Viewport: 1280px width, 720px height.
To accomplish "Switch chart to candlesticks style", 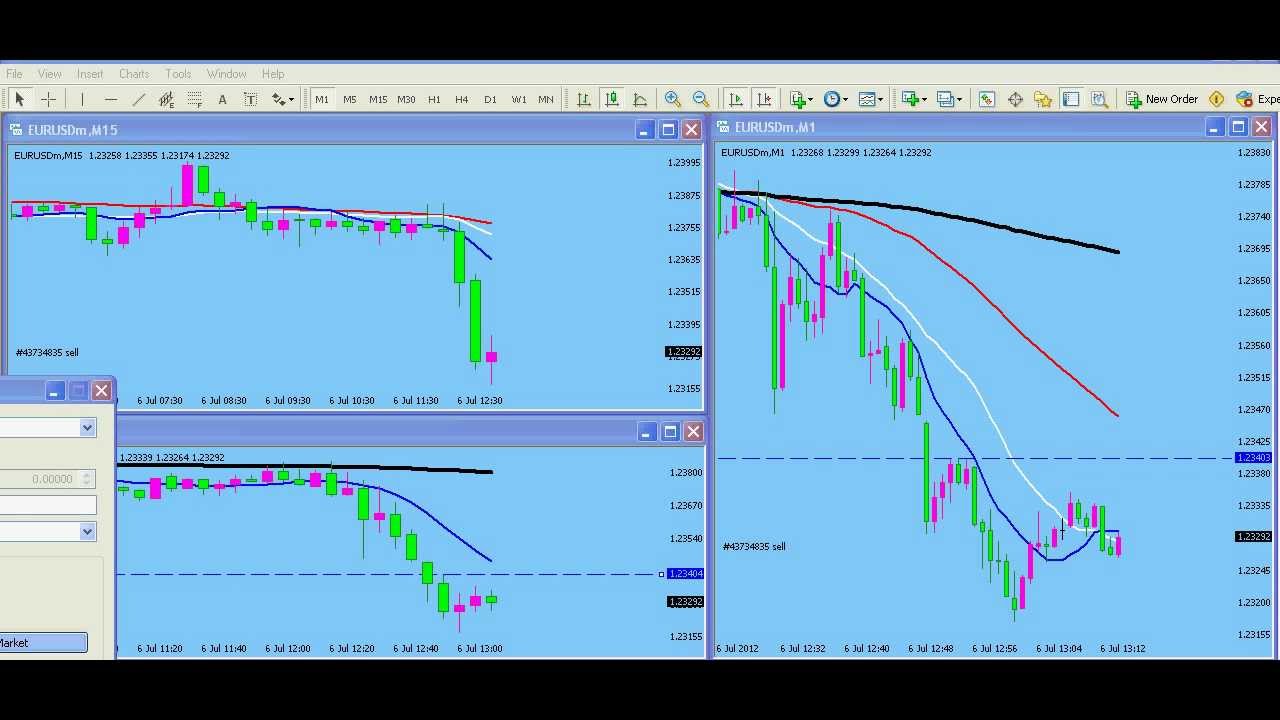I will (611, 99).
